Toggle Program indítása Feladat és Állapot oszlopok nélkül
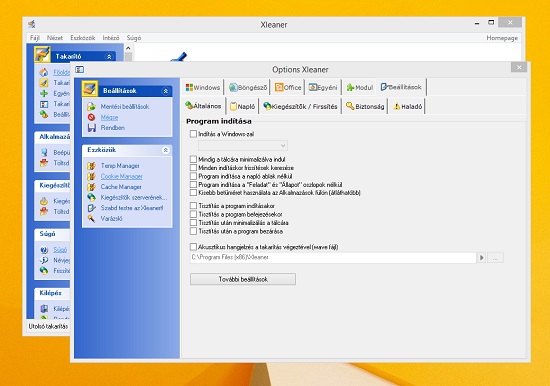The image size is (550, 386). pos(193,185)
